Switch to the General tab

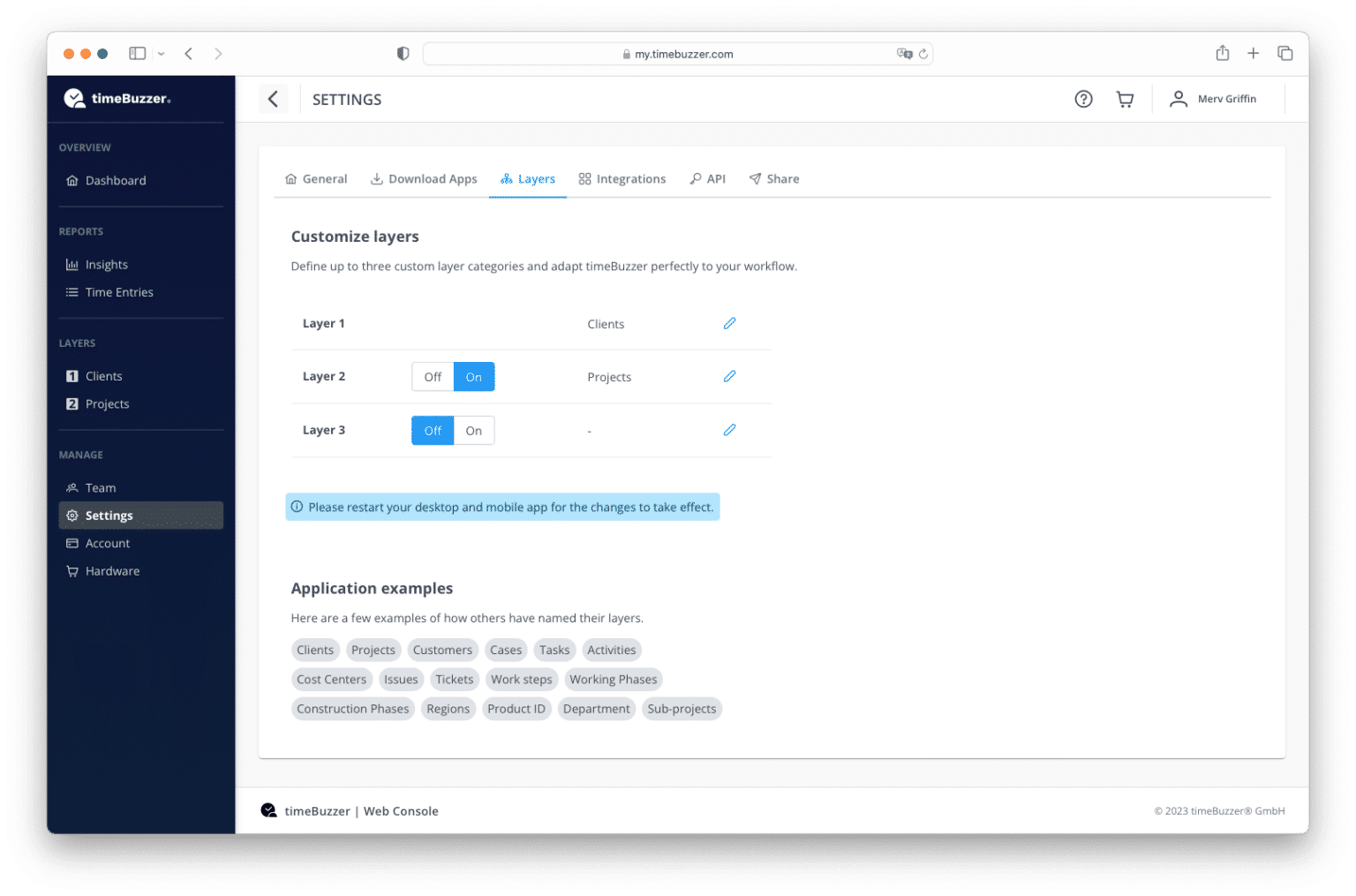(x=316, y=178)
